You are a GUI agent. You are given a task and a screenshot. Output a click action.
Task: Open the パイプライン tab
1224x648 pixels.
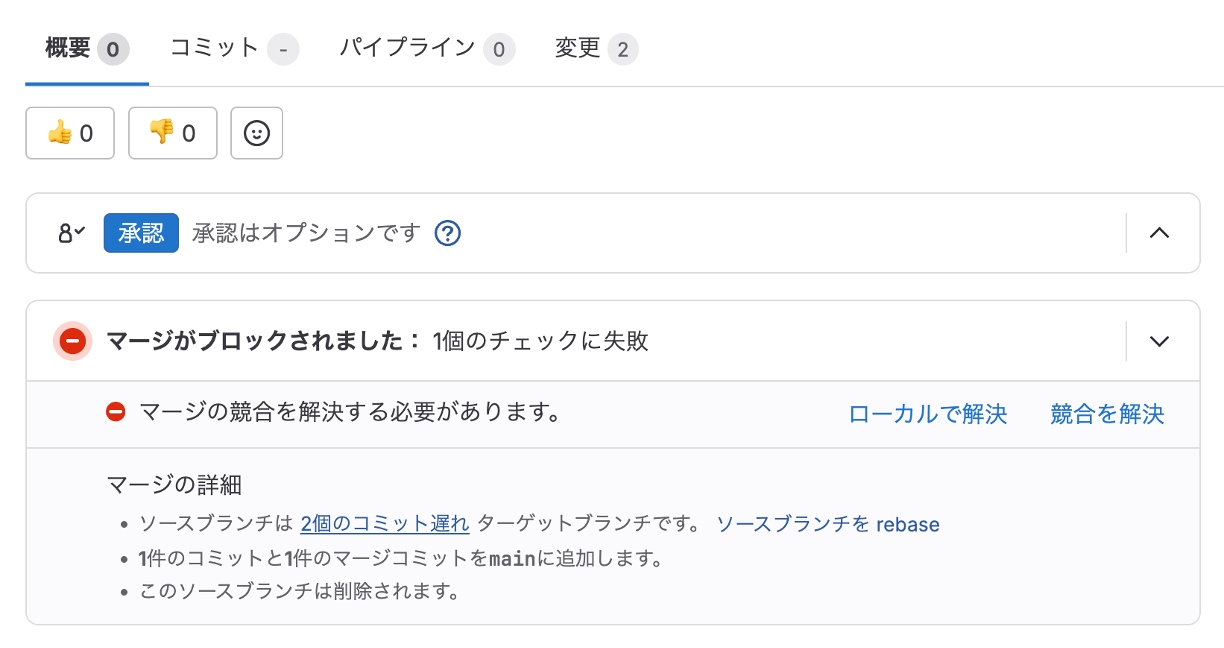(x=427, y=48)
